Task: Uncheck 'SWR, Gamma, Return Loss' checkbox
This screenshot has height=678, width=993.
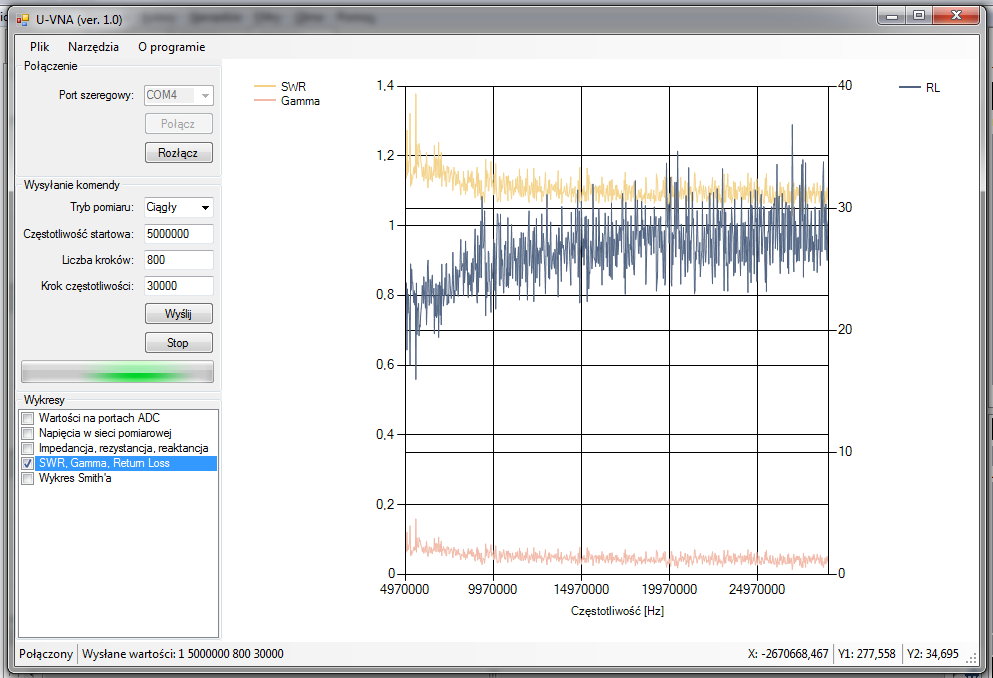Action: 28,464
